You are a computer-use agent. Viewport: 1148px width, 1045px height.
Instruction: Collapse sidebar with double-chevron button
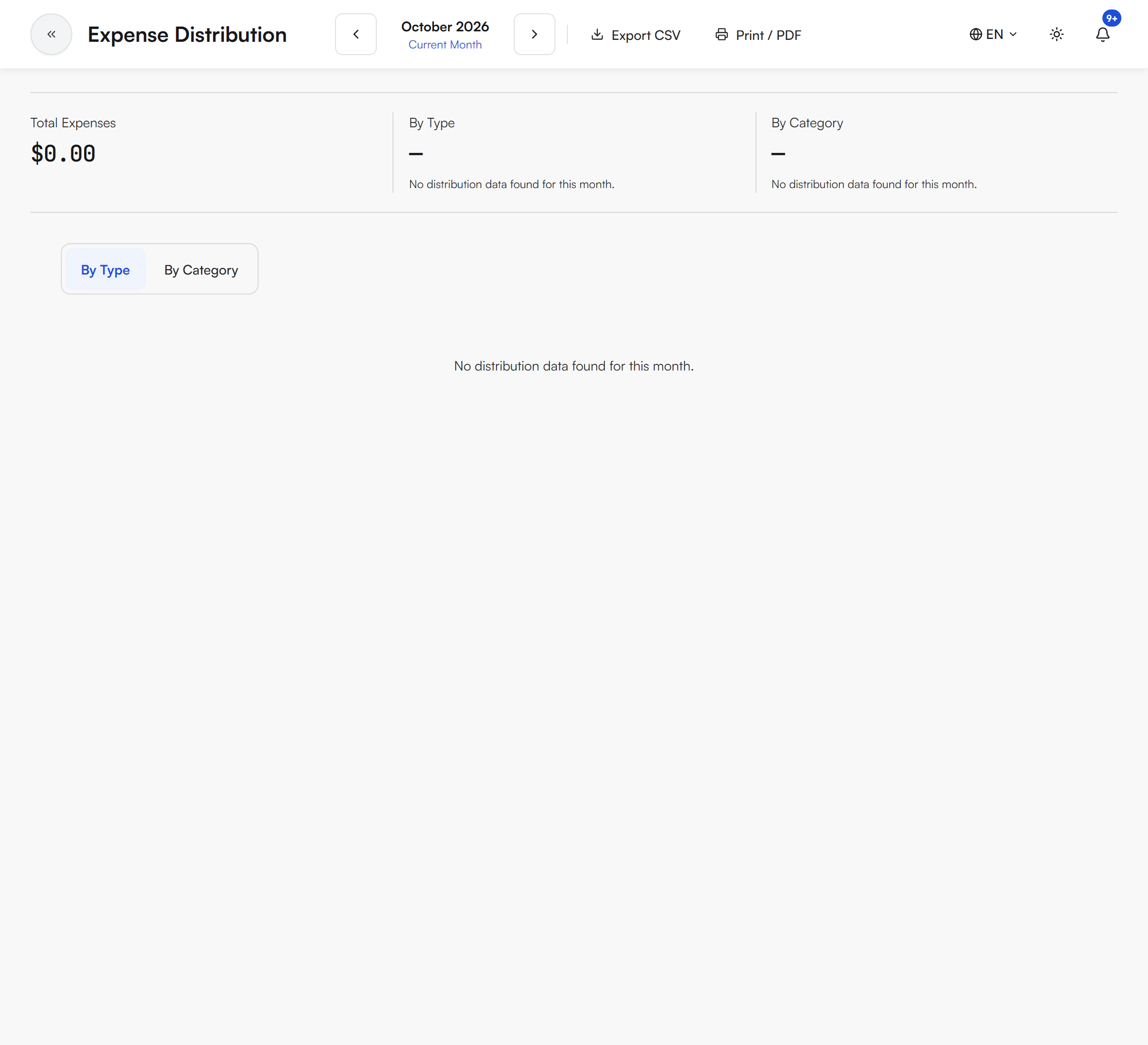coord(51,34)
